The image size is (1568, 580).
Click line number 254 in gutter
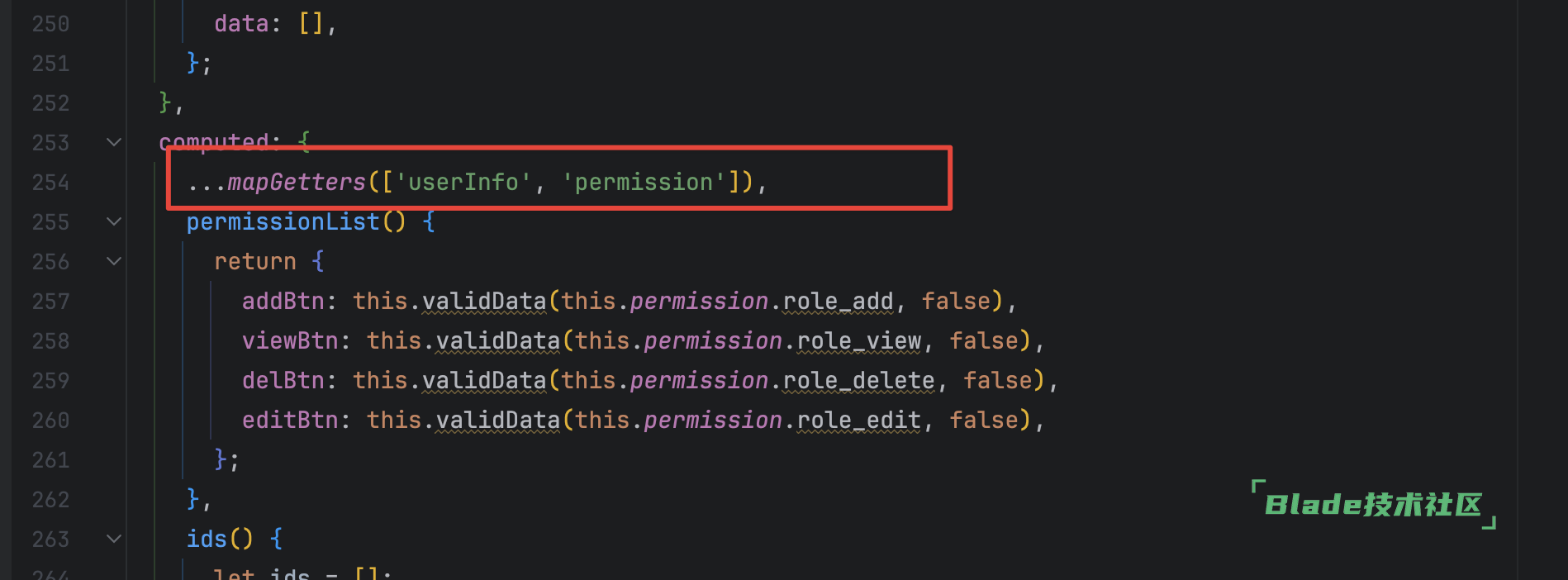[x=50, y=183]
